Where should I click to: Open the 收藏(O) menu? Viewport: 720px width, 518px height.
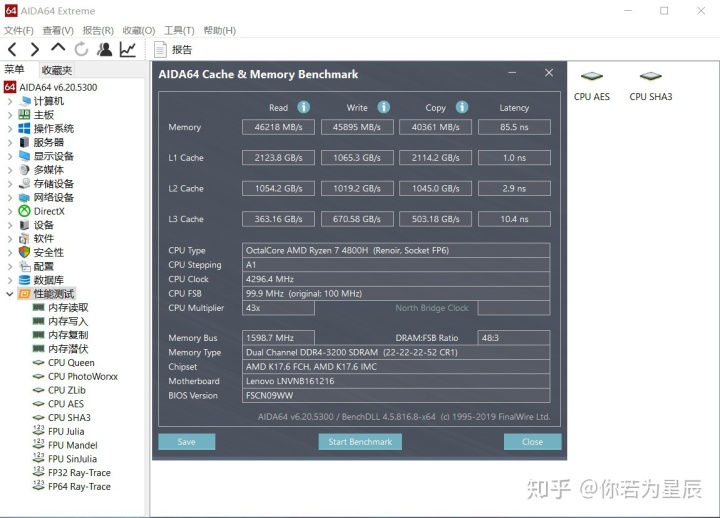pos(139,30)
